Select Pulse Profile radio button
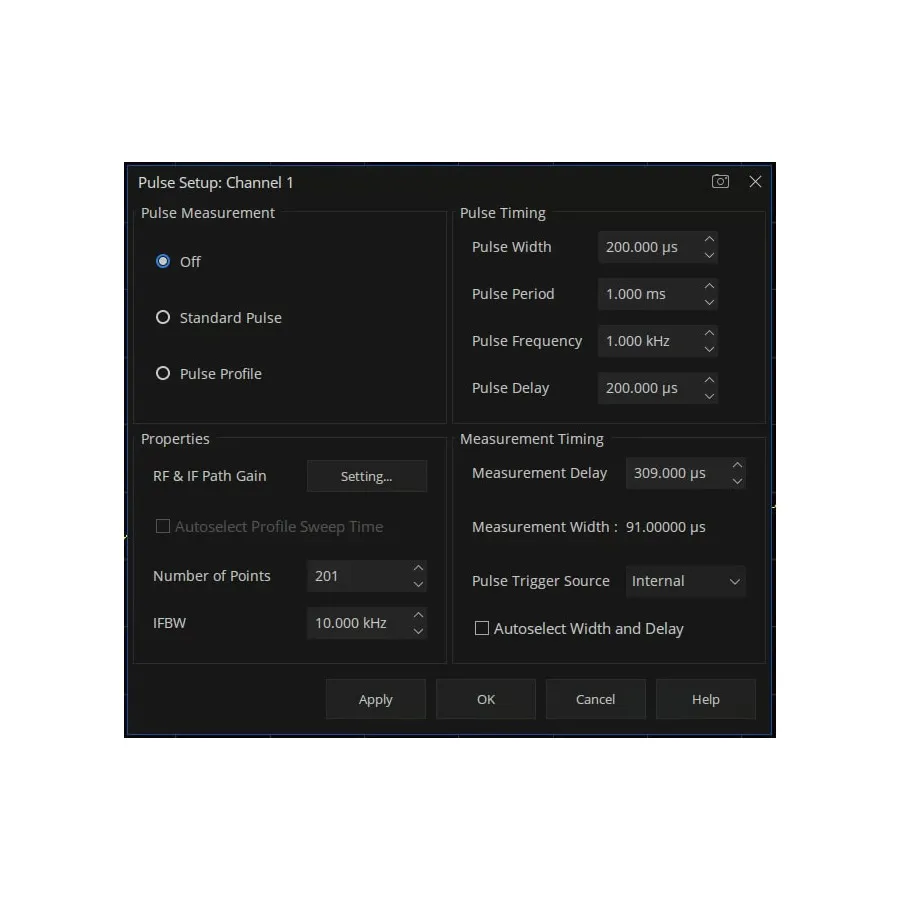900x900 pixels. [x=163, y=373]
